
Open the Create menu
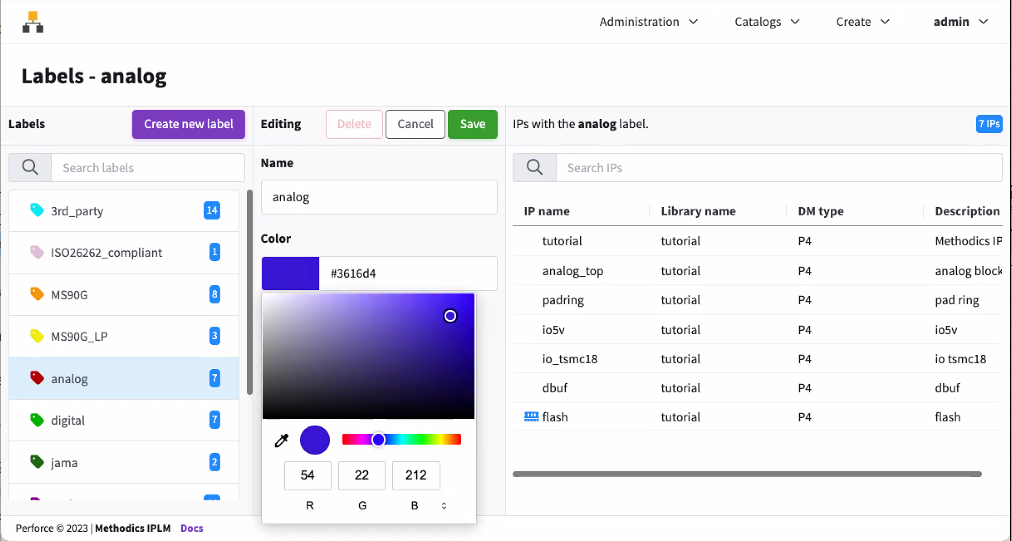click(862, 22)
